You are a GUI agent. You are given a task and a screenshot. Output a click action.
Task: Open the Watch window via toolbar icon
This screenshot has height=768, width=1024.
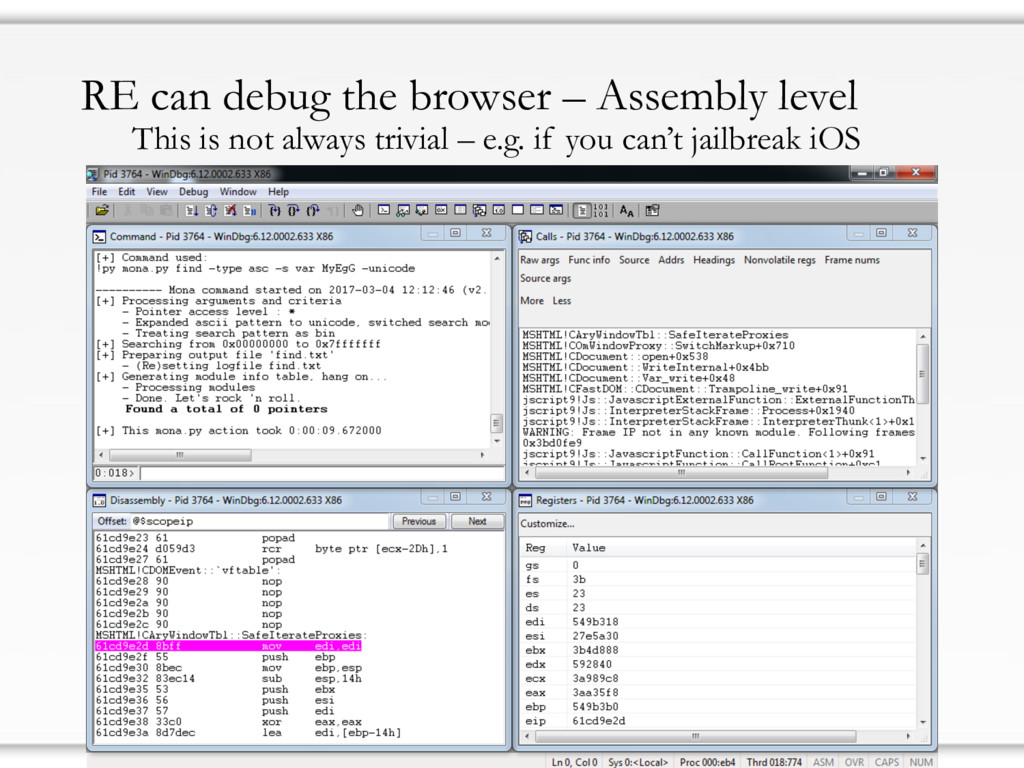tap(403, 210)
